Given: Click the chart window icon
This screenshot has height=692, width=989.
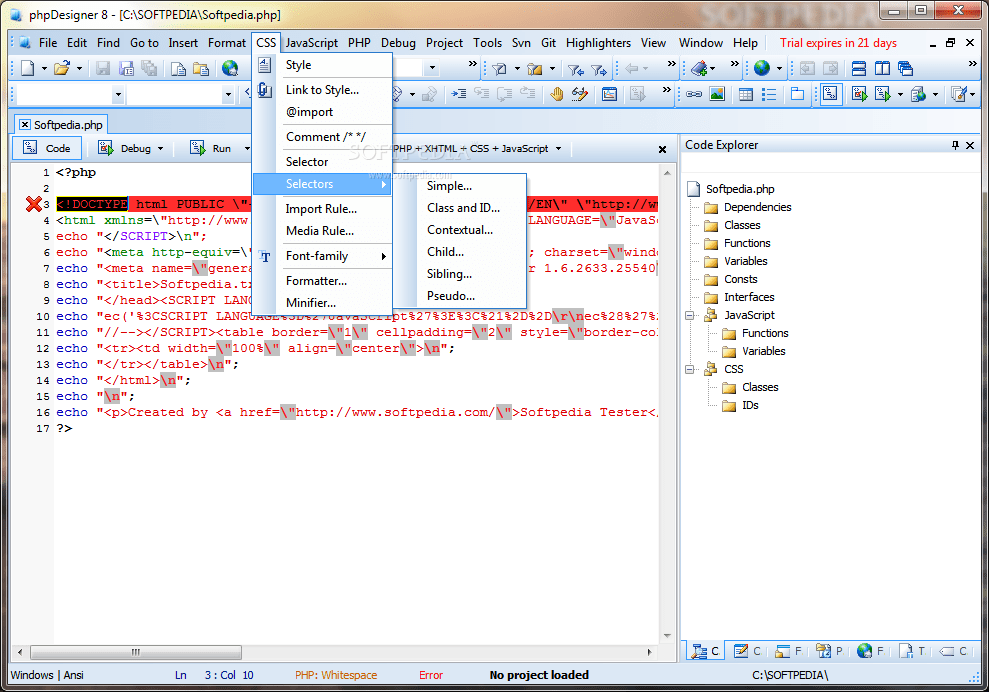Looking at the screenshot, I should (x=609, y=94).
